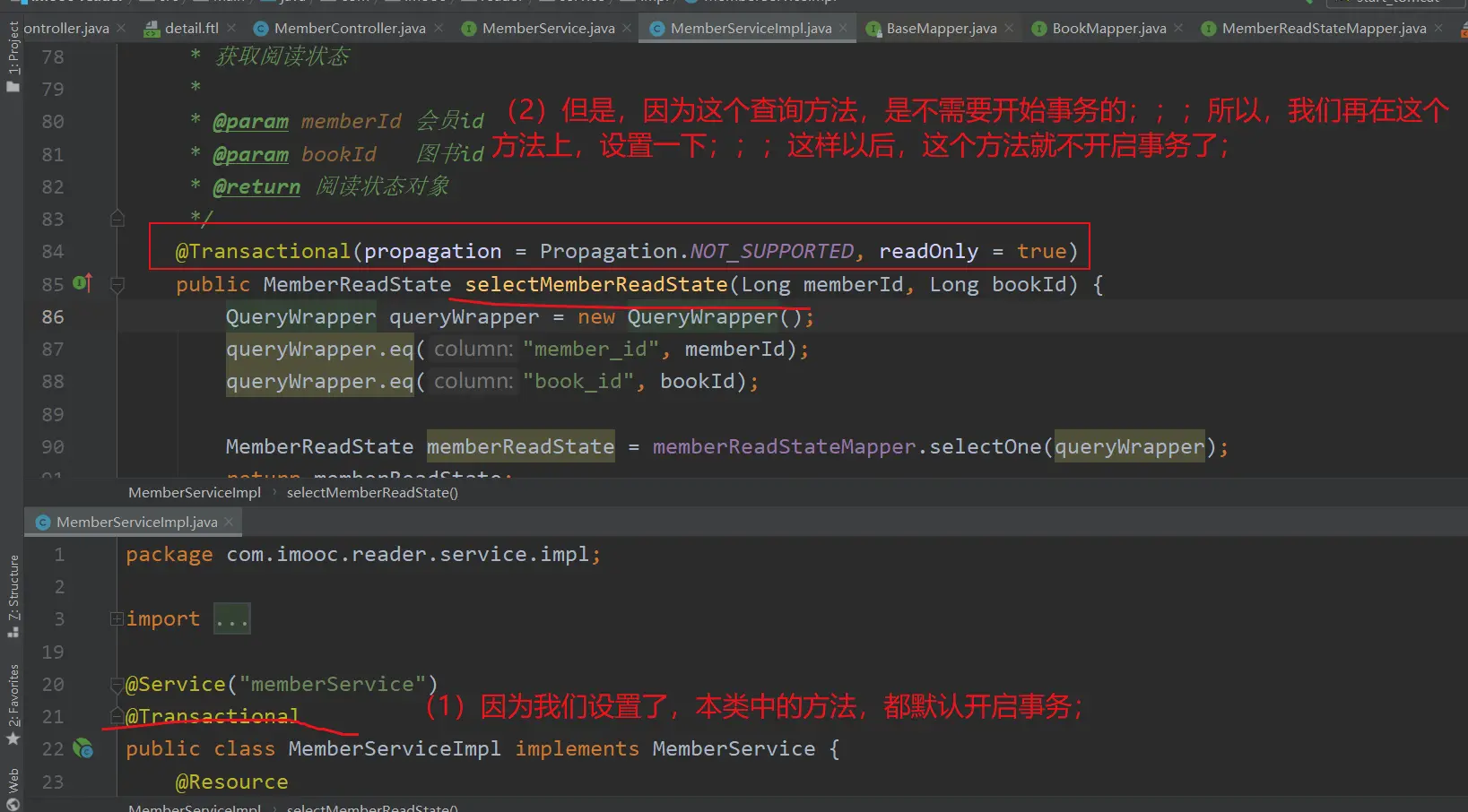Close the lower split MemberServiceImpl.java tab
The image size is (1468, 812).
tap(229, 522)
